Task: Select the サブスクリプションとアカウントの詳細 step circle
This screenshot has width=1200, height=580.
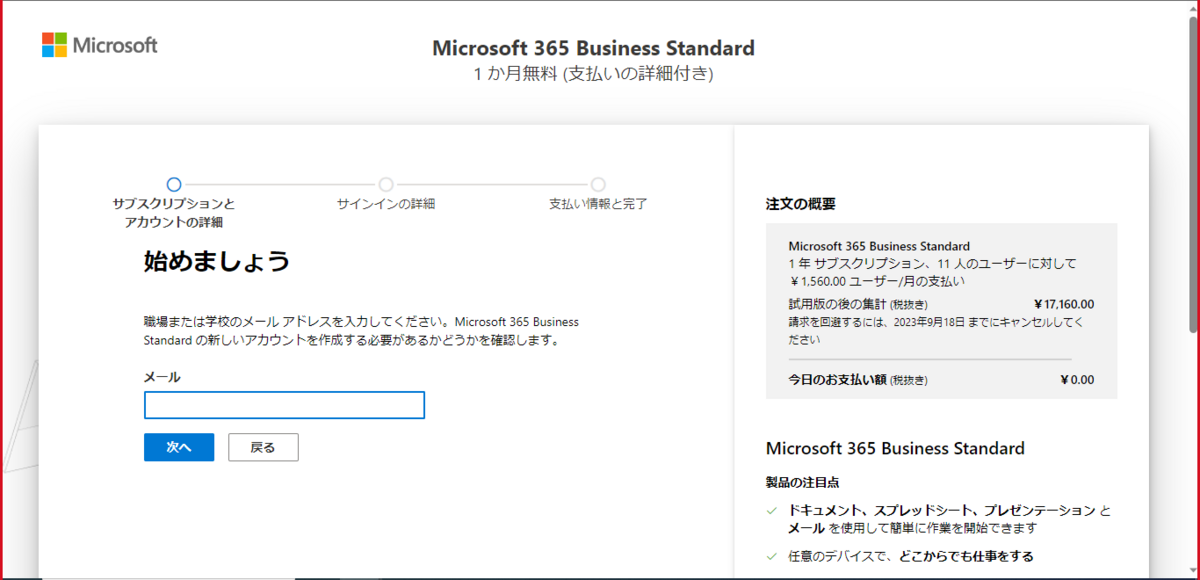Action: [174, 184]
